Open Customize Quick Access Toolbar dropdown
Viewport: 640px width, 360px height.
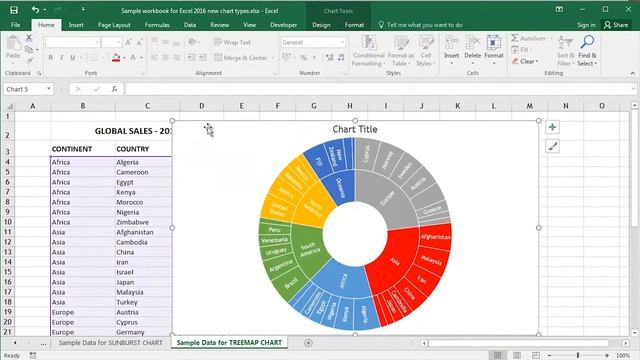pyautogui.click(x=83, y=9)
